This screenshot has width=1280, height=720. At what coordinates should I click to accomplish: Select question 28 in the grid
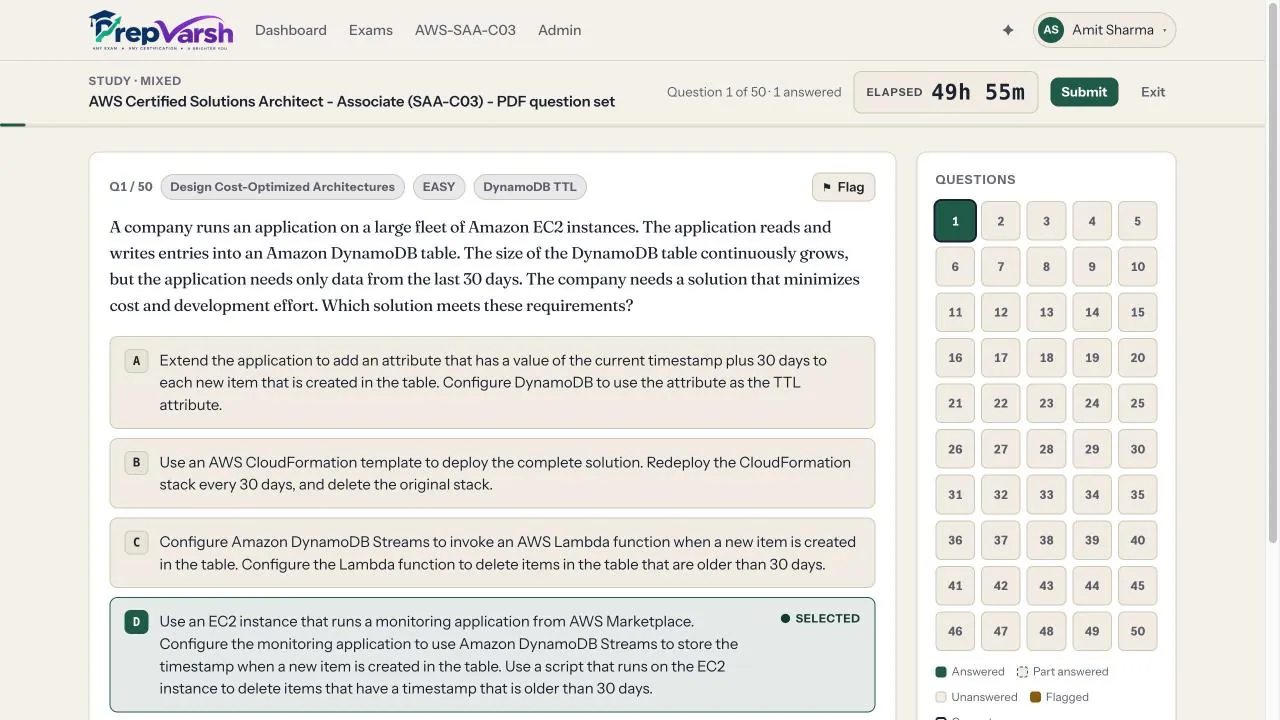click(x=1046, y=449)
